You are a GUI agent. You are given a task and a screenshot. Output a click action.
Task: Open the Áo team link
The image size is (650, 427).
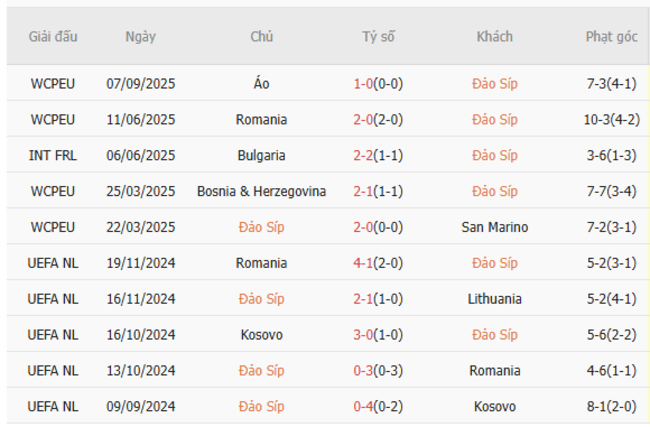[262, 84]
